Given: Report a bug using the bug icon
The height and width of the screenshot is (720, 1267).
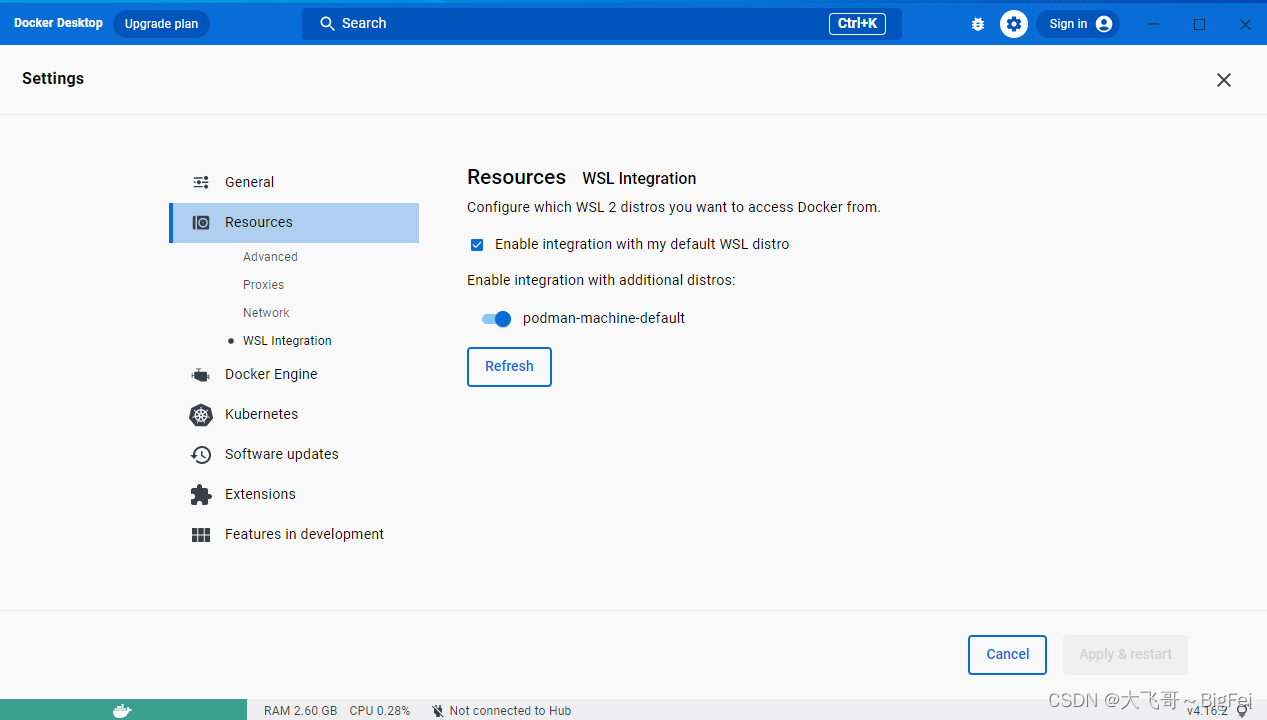Looking at the screenshot, I should (977, 23).
